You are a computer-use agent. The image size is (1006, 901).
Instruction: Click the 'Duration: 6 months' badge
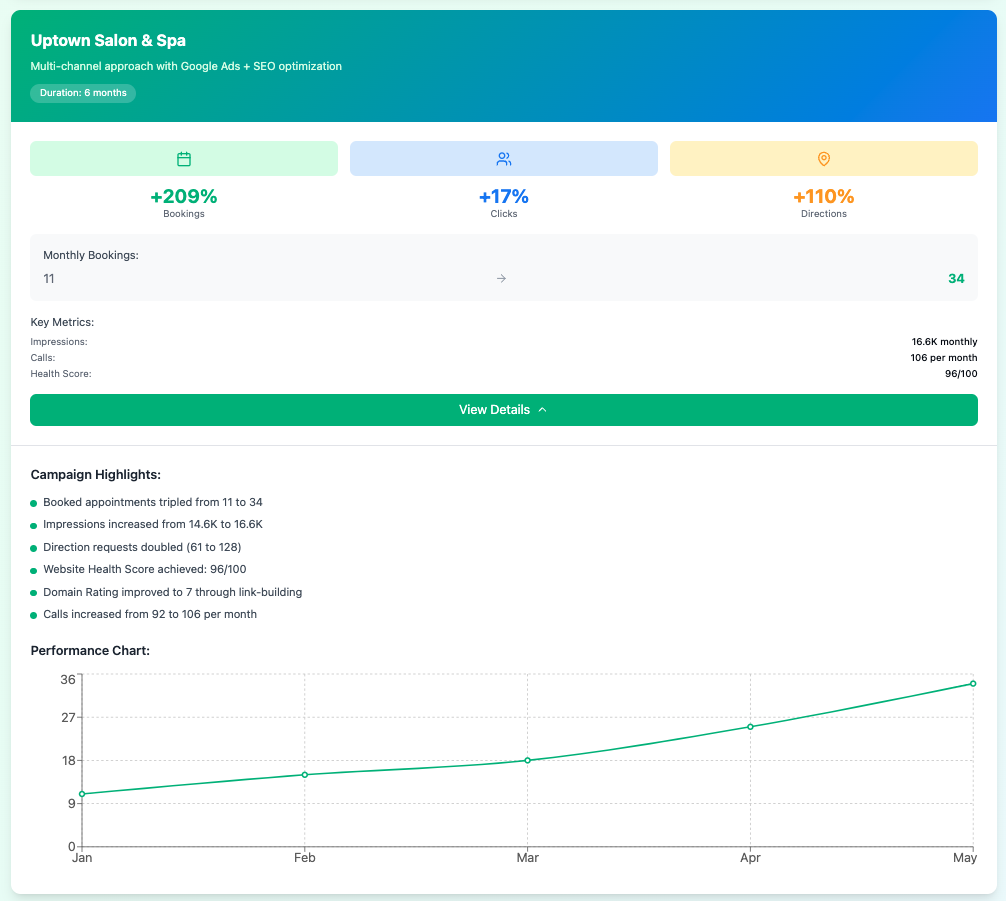pos(83,93)
